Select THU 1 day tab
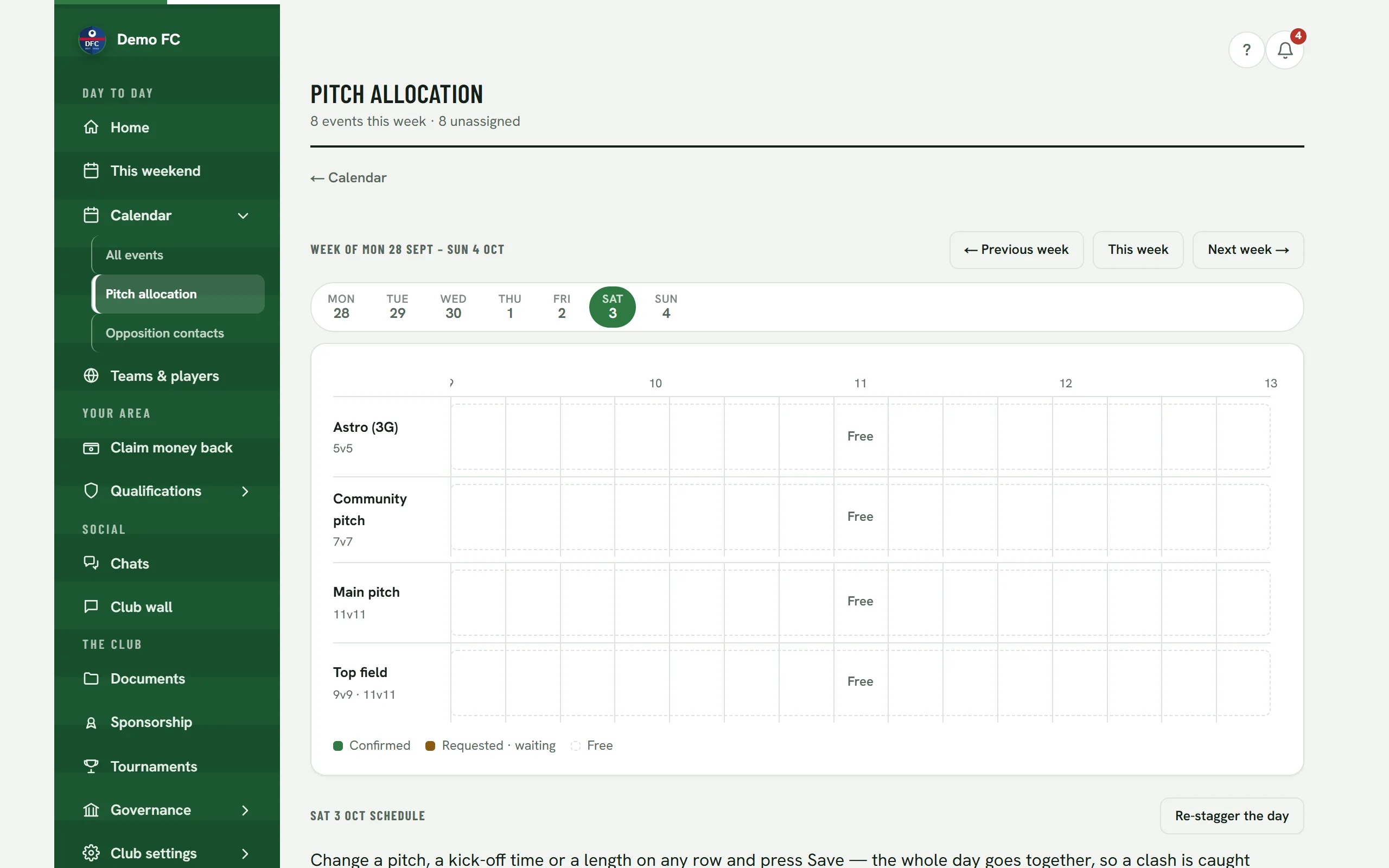This screenshot has width=1389, height=868. (509, 307)
